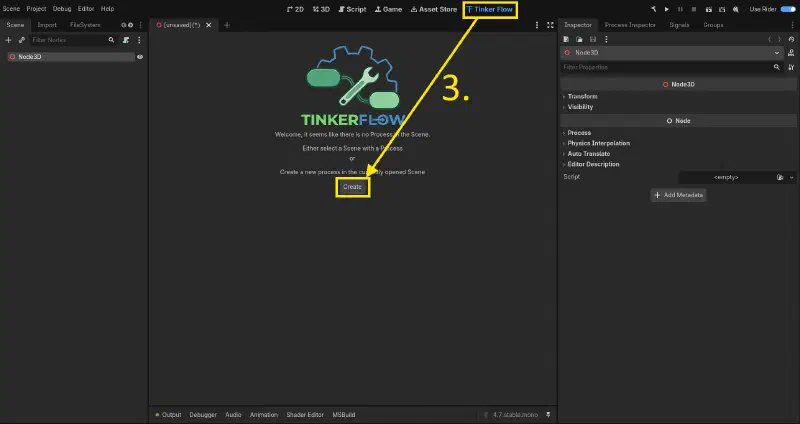Open the Debug menu
This screenshot has height=424, width=800.
coord(62,9)
